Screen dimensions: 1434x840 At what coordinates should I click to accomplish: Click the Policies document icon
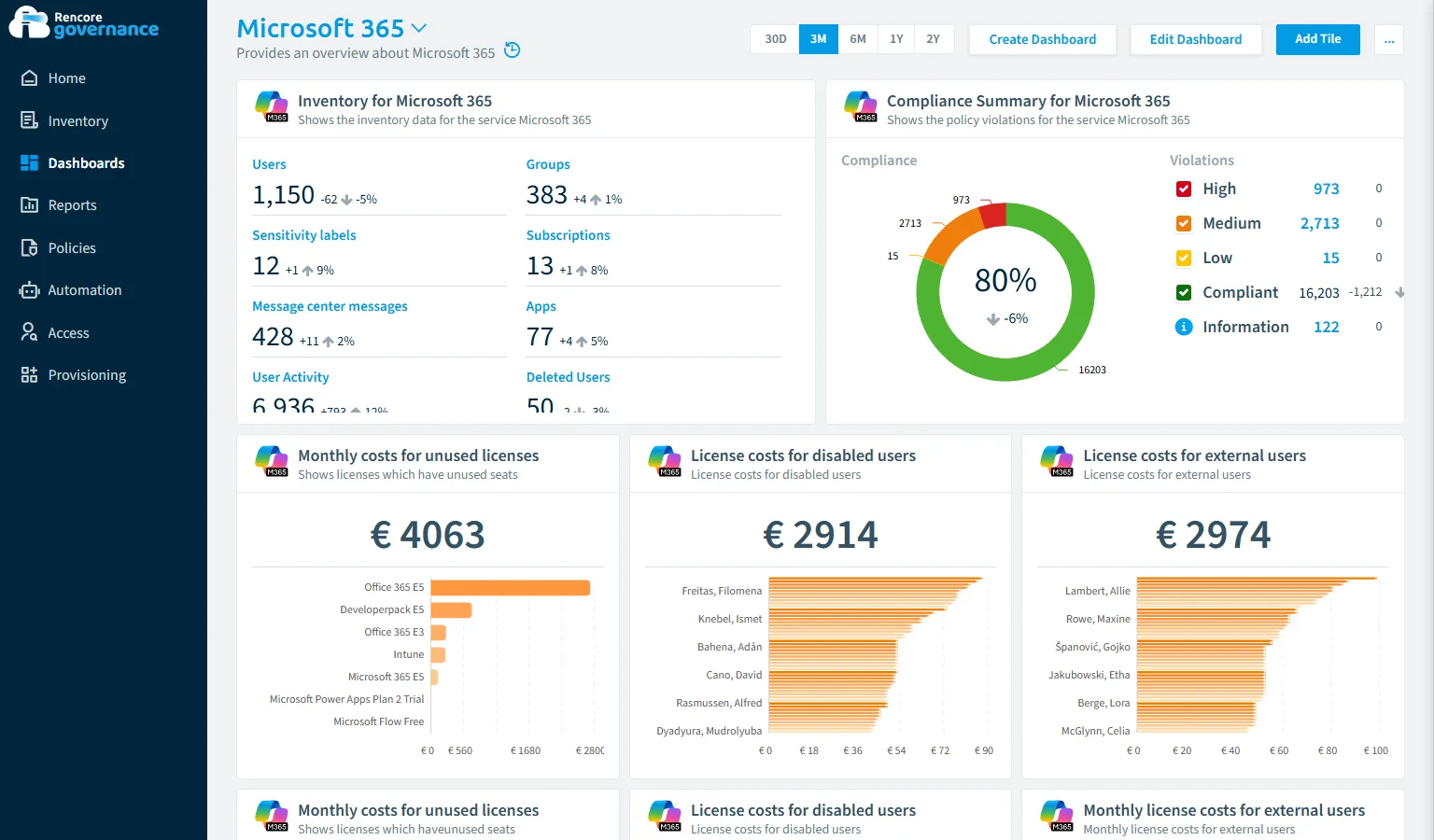(30, 247)
